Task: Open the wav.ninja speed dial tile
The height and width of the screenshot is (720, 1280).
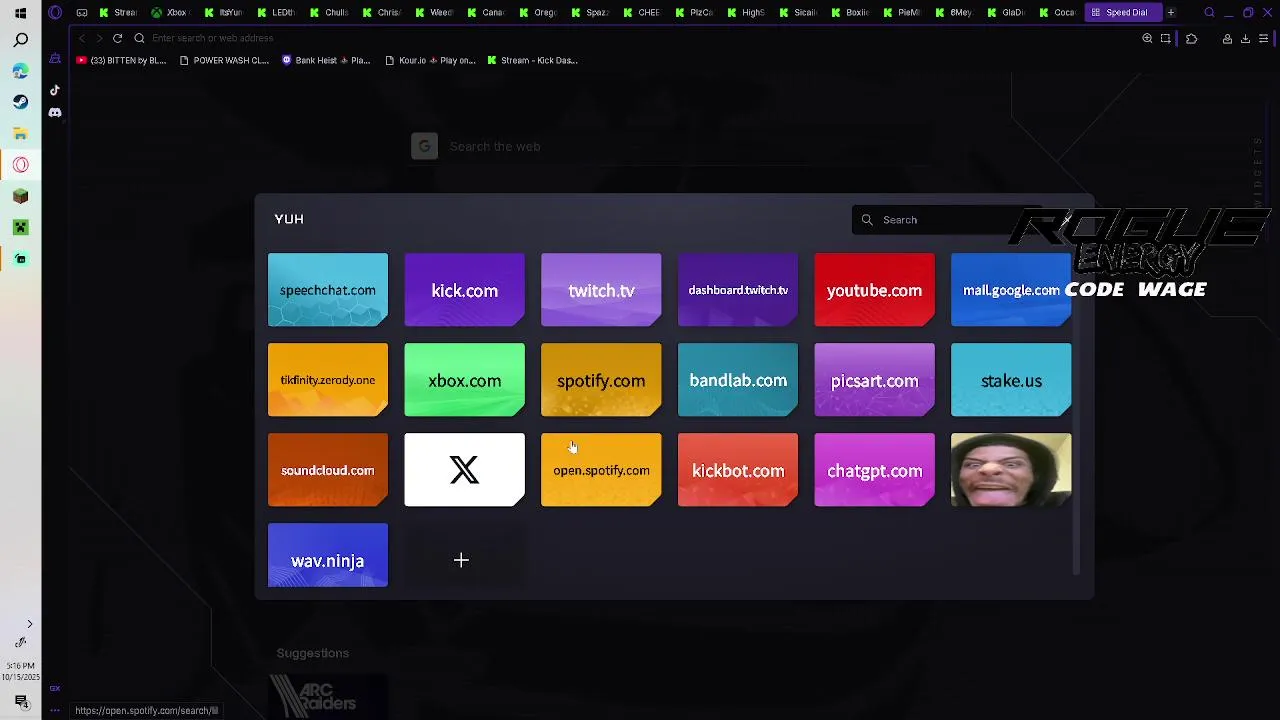Action: pyautogui.click(x=327, y=555)
